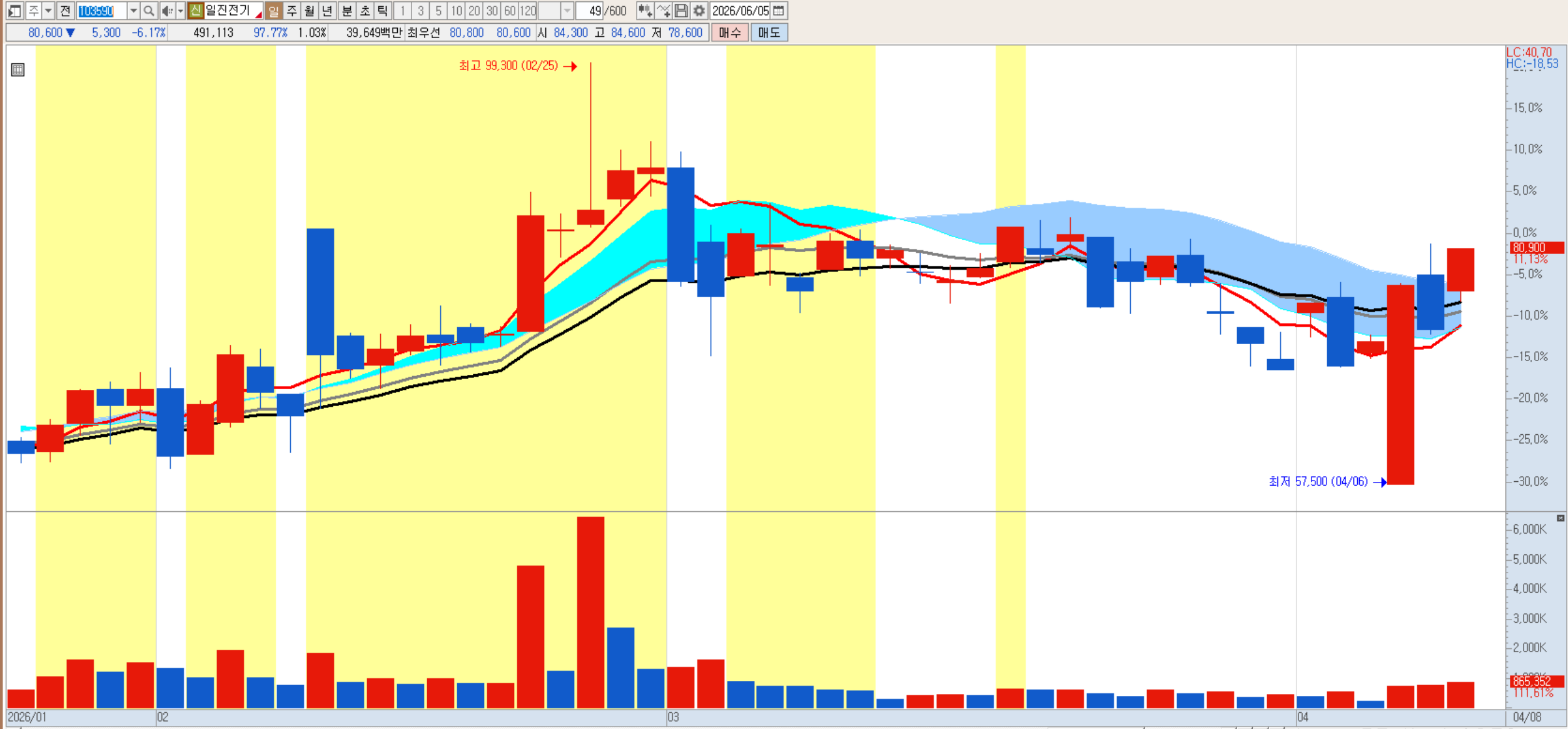The height and width of the screenshot is (729, 1568).
Task: Select 초 second period toggle
Action: [x=365, y=11]
